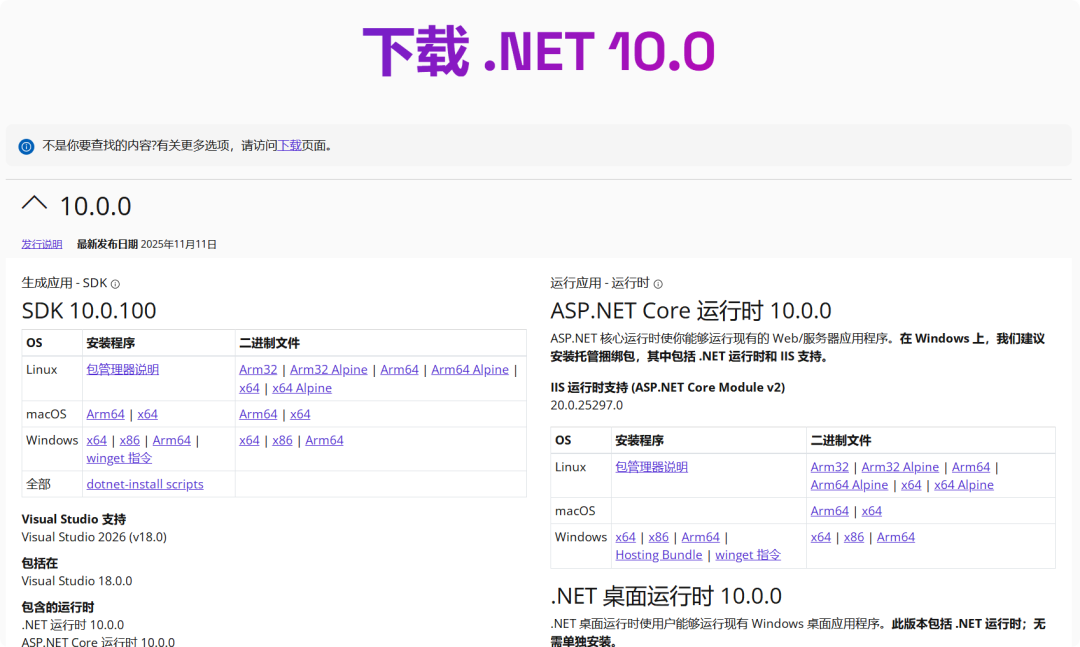Download SDK Linux Arm32 Alpine binary
Screen dimensions: 1080x647
click(x=329, y=369)
